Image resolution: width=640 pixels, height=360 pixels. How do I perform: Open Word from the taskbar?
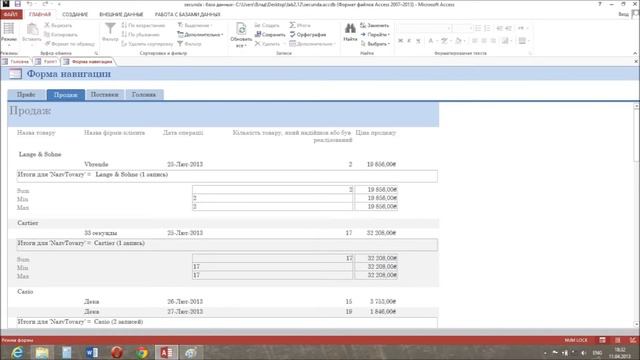pyautogui.click(x=92, y=353)
